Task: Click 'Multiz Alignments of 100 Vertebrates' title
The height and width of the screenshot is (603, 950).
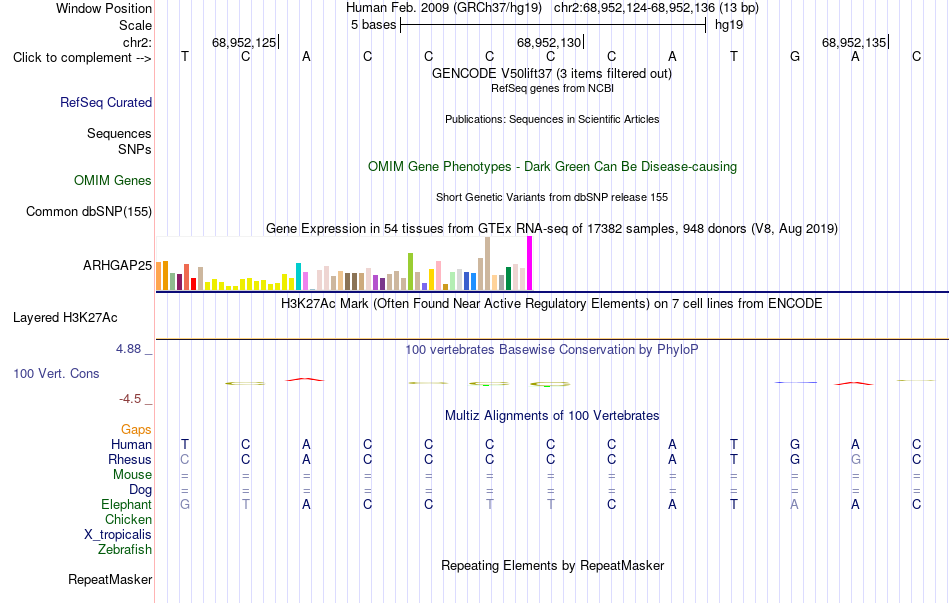Action: (x=552, y=416)
